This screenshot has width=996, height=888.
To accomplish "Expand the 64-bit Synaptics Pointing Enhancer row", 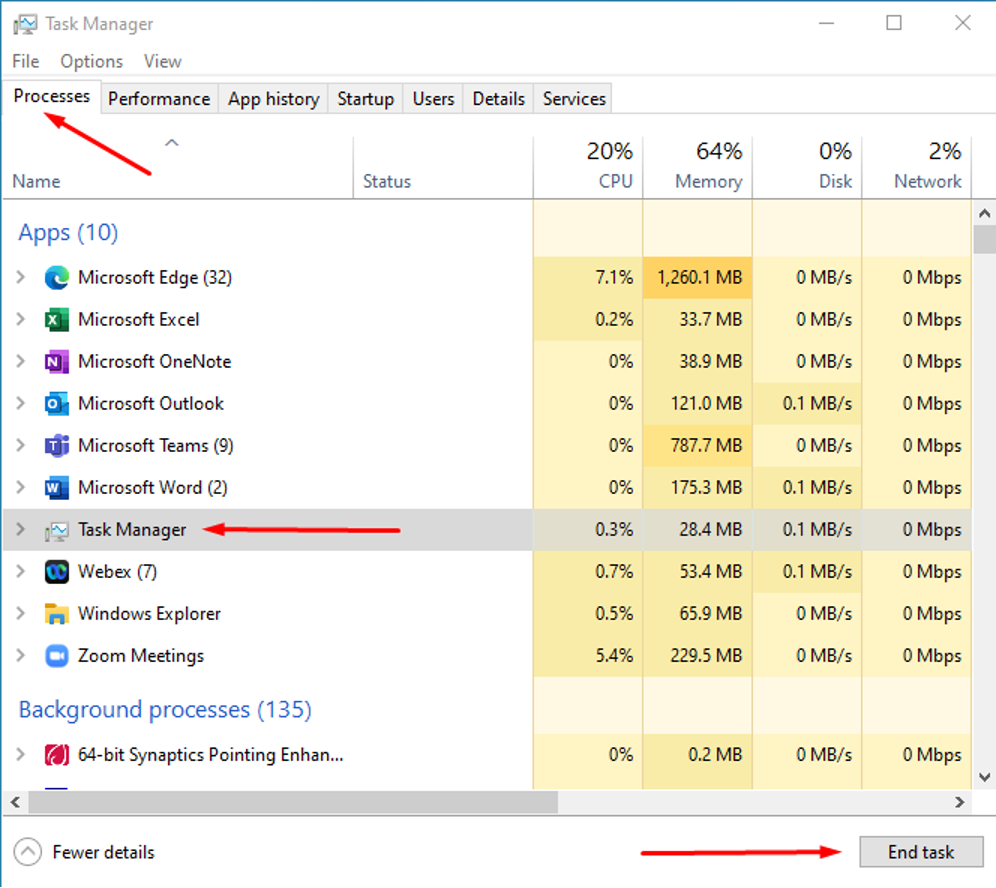I will 20,754.
